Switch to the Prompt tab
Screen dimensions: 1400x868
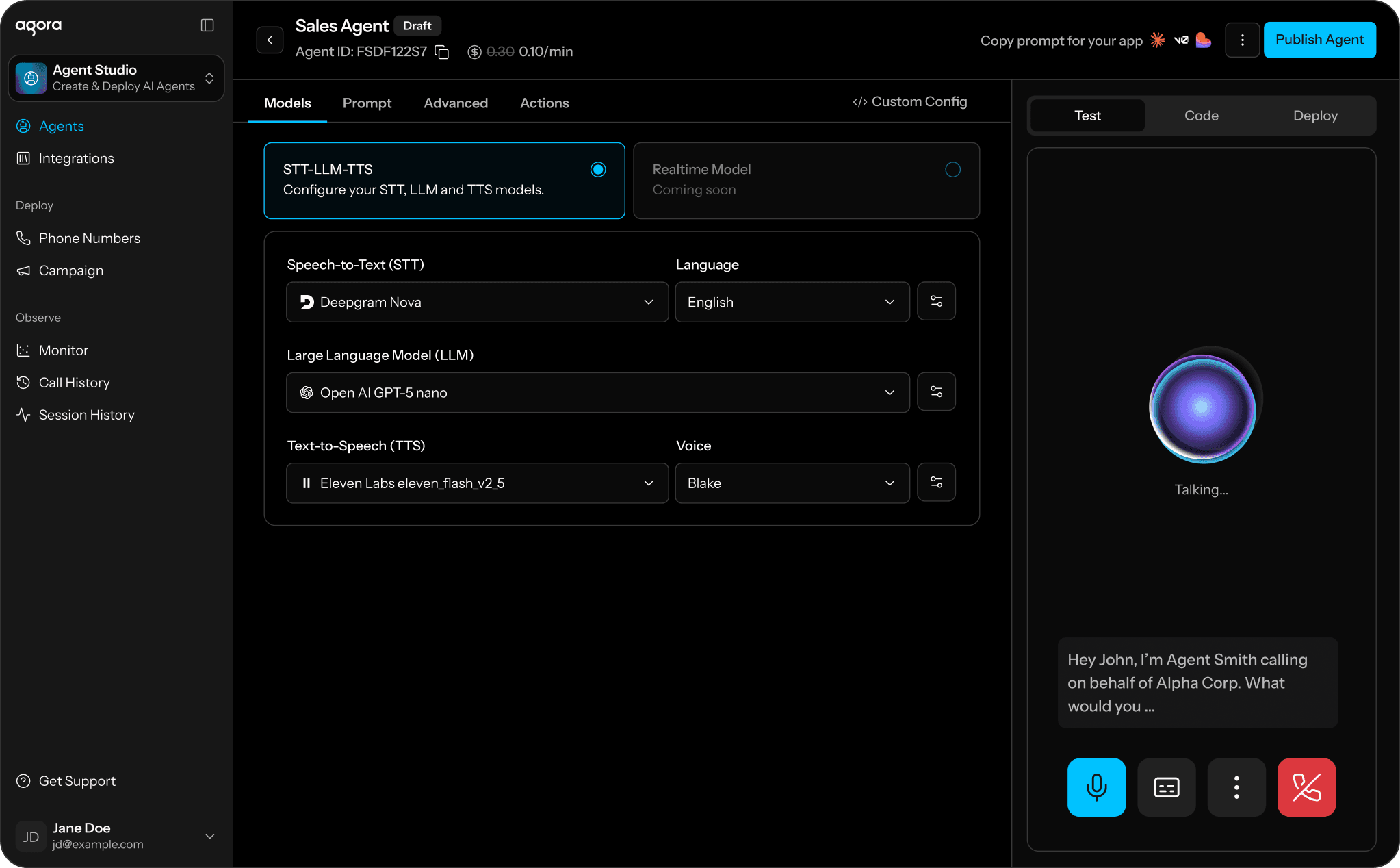(367, 103)
